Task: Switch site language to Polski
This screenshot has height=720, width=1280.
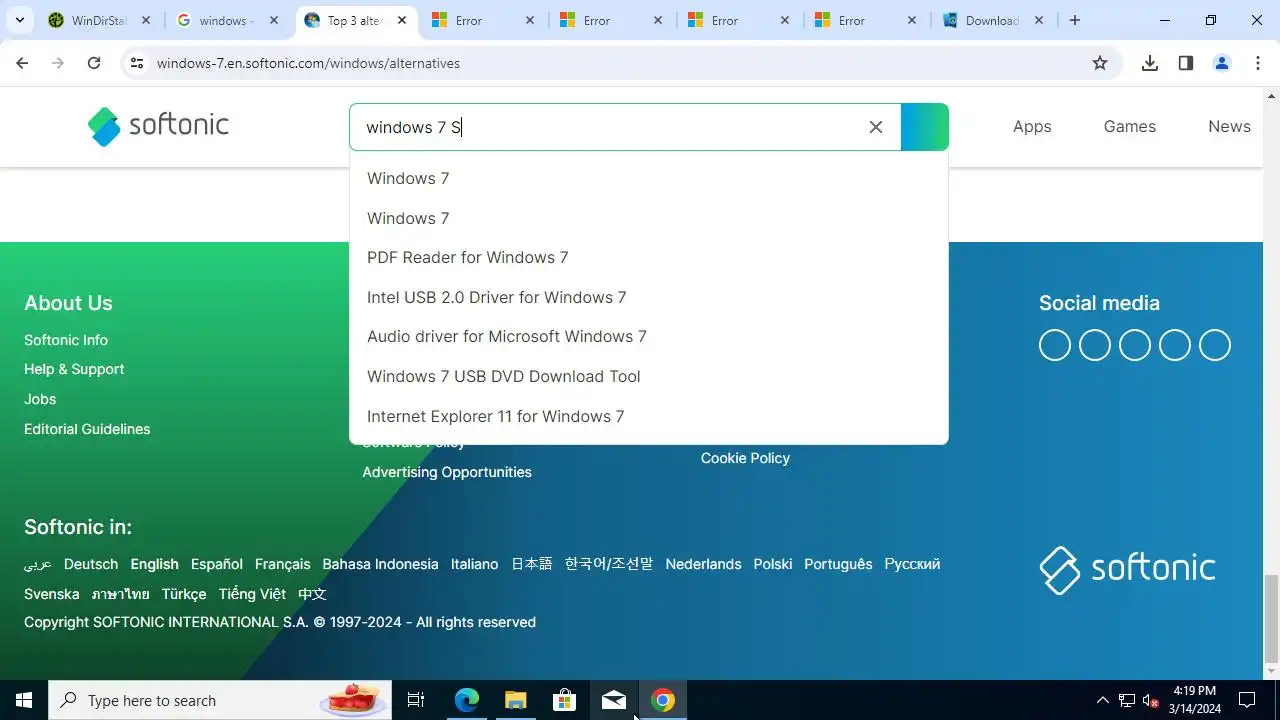Action: [773, 564]
